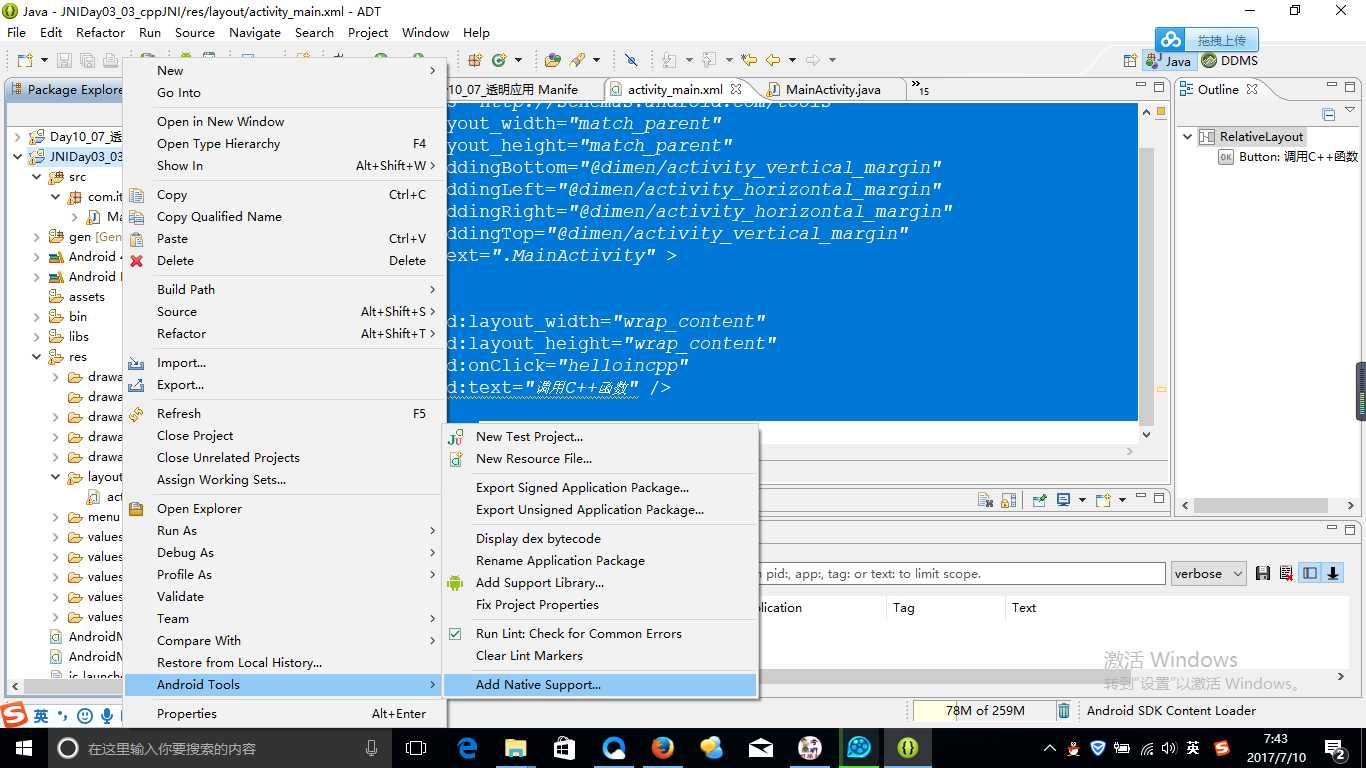Close the Outline view tab
Screen dimensions: 1366x768
tap(1252, 89)
